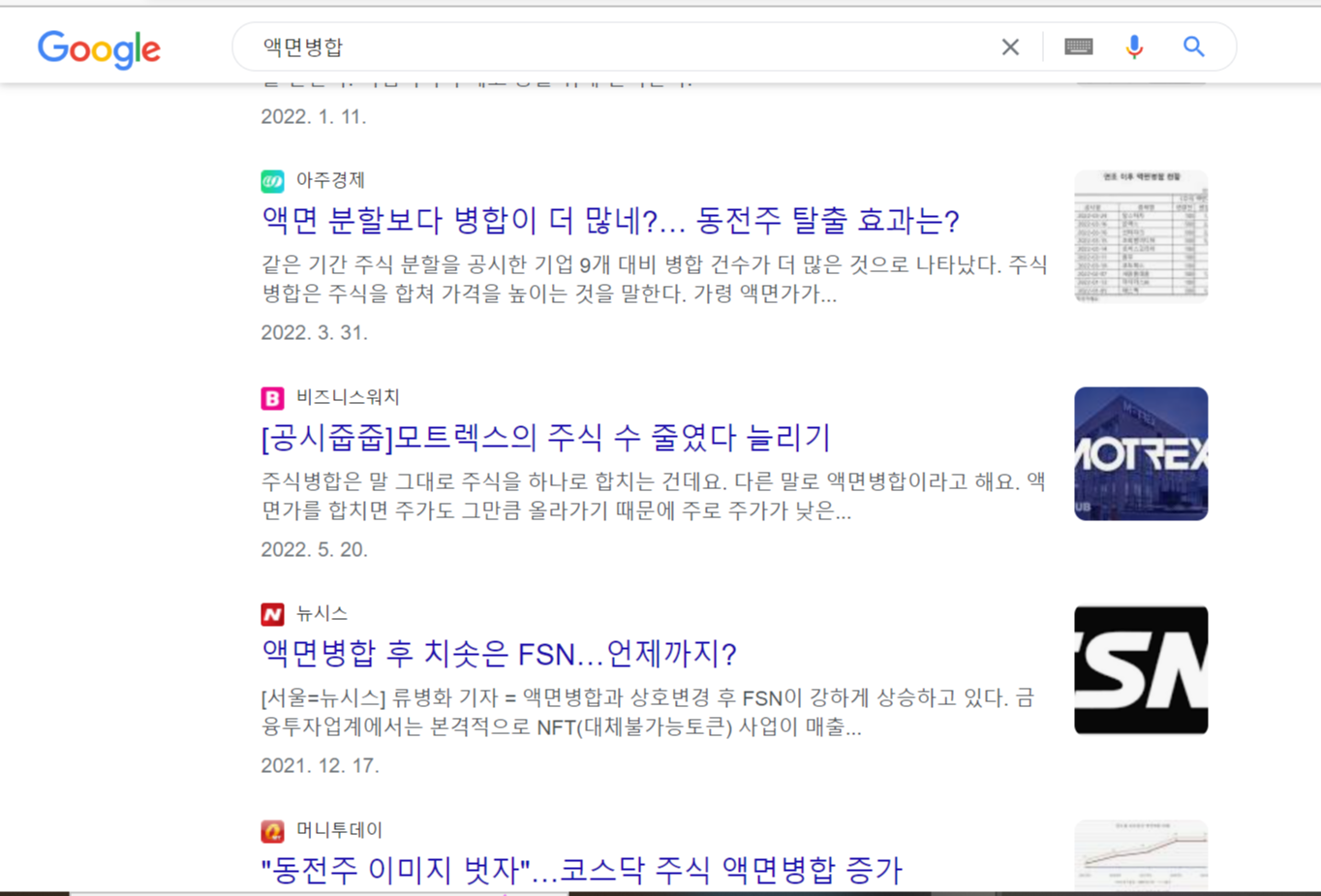1321x896 pixels.
Task: Click the snippet starting 같은 기간 주식 분할을
Action: [655, 279]
